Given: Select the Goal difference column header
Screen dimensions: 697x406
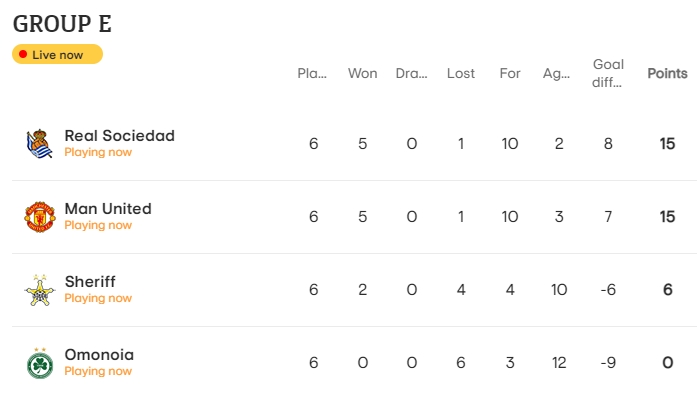Looking at the screenshot, I should 608,73.
